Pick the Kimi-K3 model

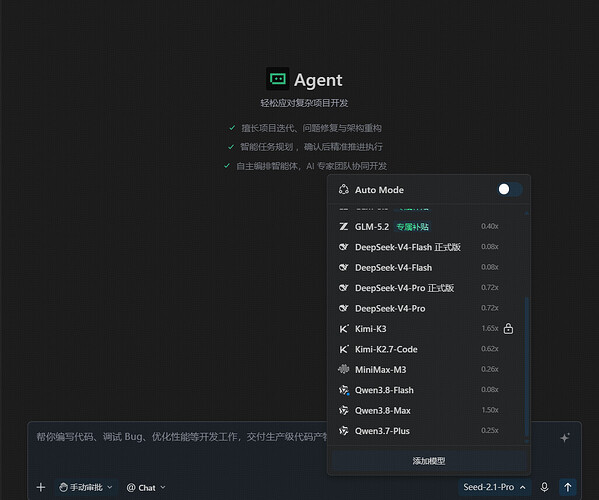[x=426, y=328]
